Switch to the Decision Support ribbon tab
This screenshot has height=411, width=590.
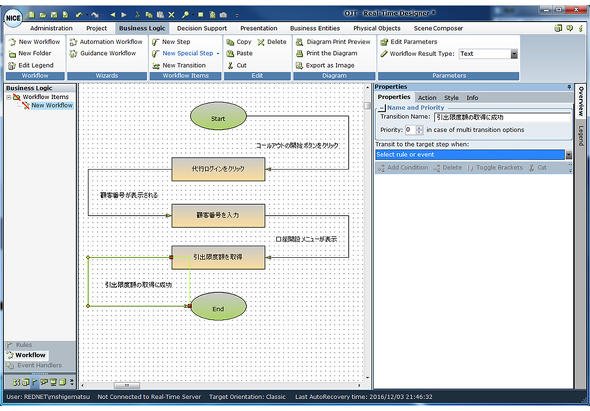tap(202, 28)
